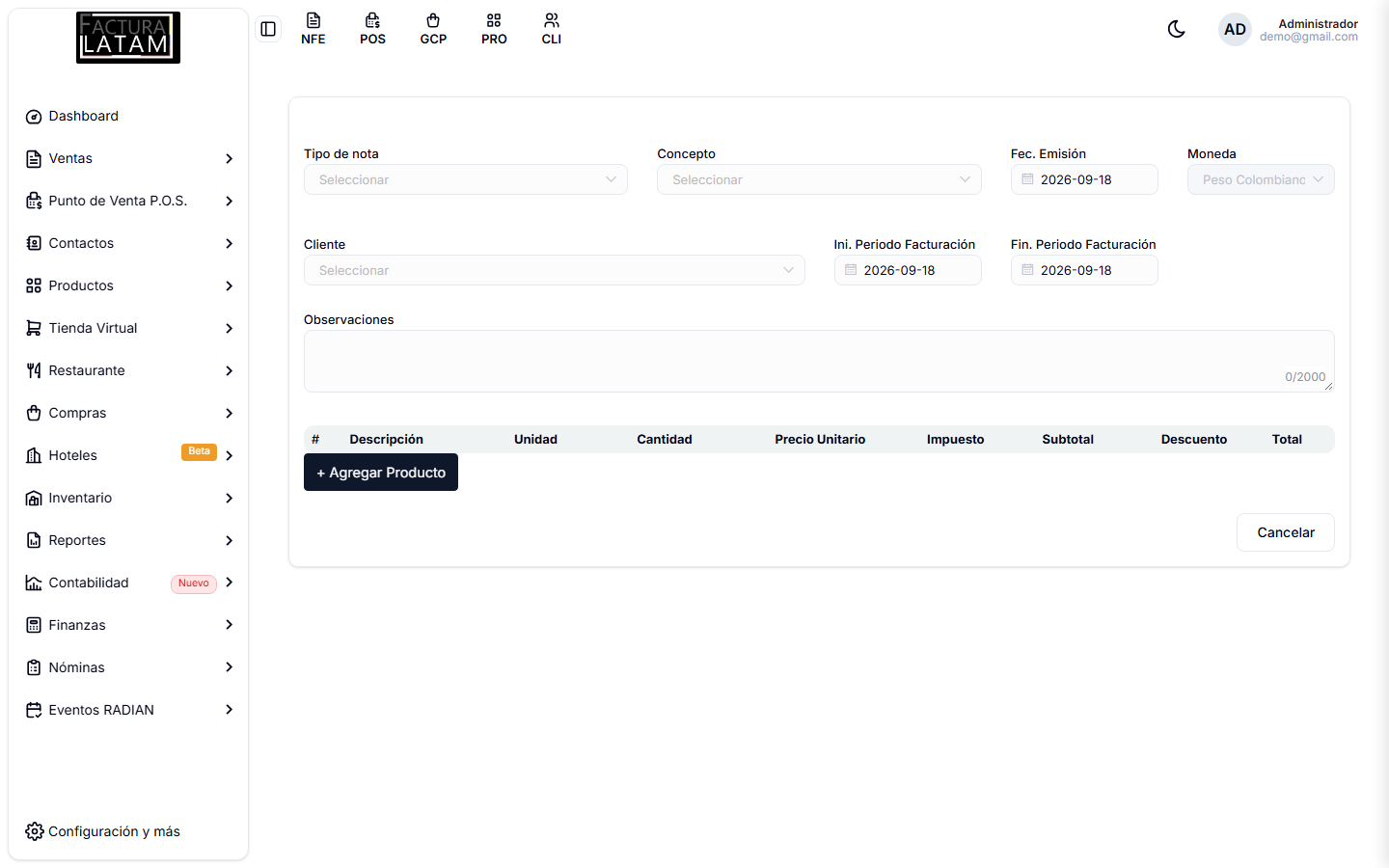Click the Descuento column header
This screenshot has height=868, width=1389.
coord(1194,439)
